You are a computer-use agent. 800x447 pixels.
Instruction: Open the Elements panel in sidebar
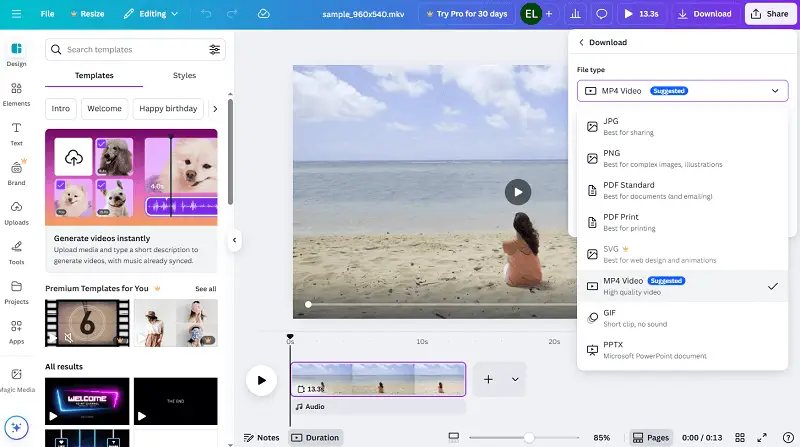[x=16, y=94]
